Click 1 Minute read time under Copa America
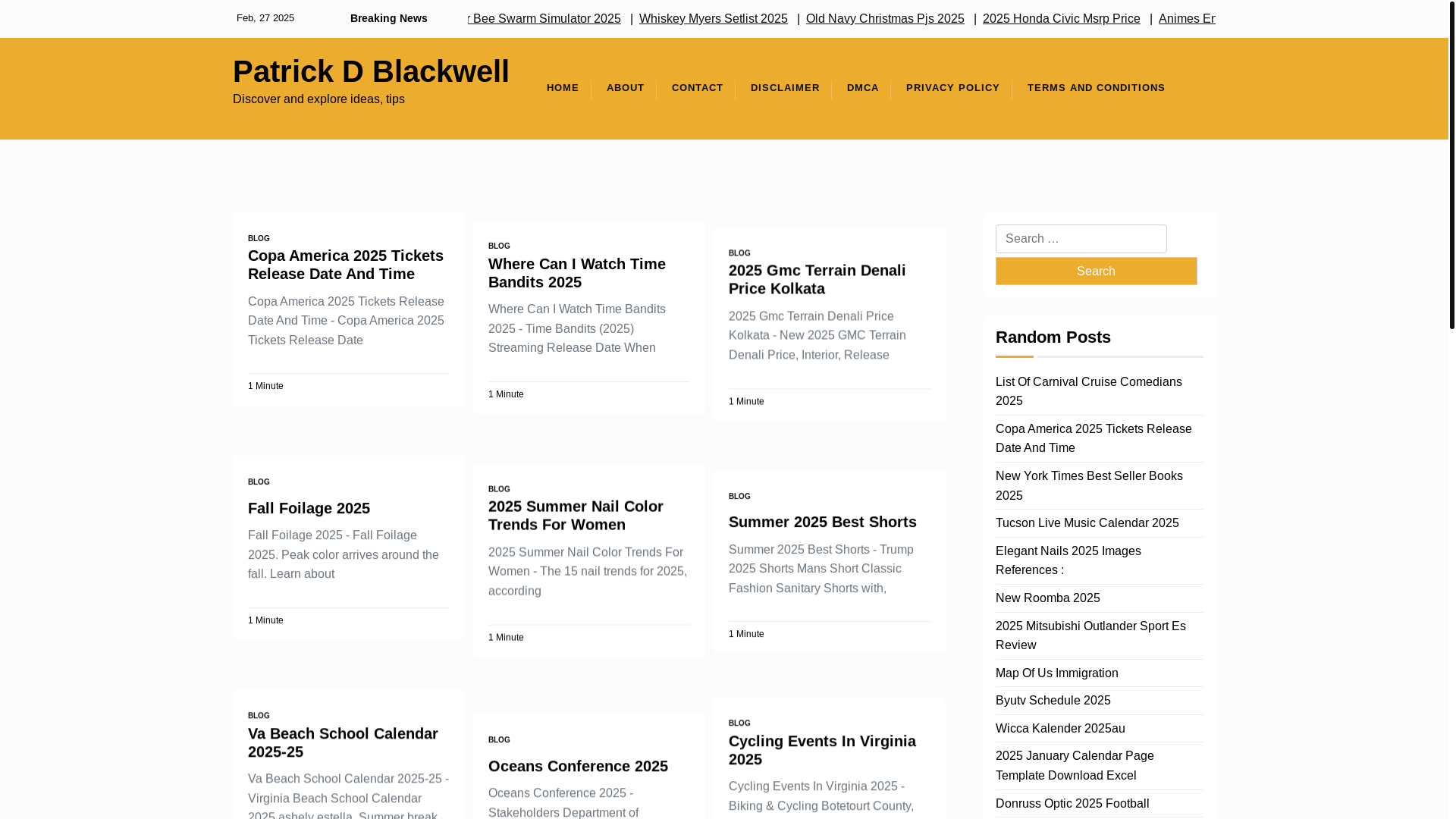The width and height of the screenshot is (1456, 819). [265, 387]
